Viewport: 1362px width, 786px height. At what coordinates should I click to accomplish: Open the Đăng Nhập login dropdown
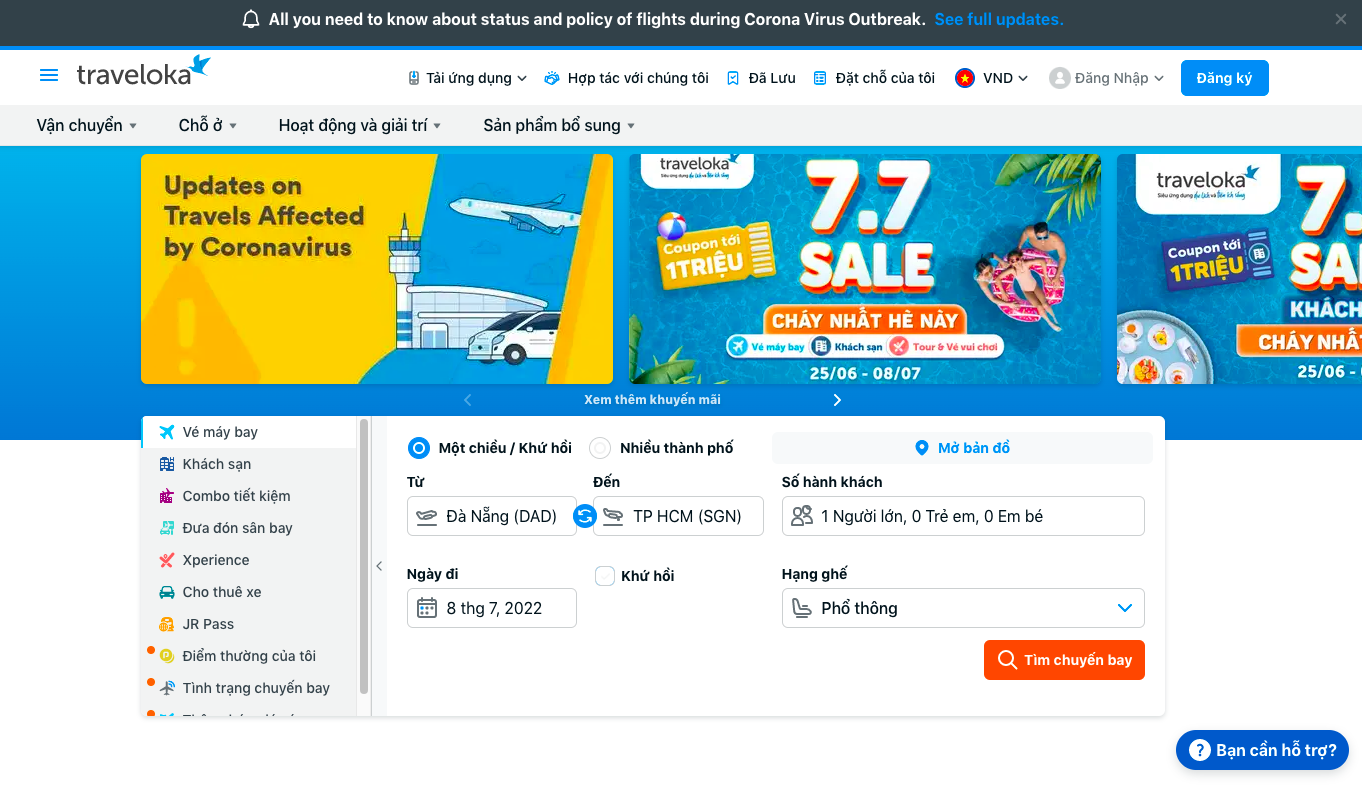click(x=1107, y=78)
